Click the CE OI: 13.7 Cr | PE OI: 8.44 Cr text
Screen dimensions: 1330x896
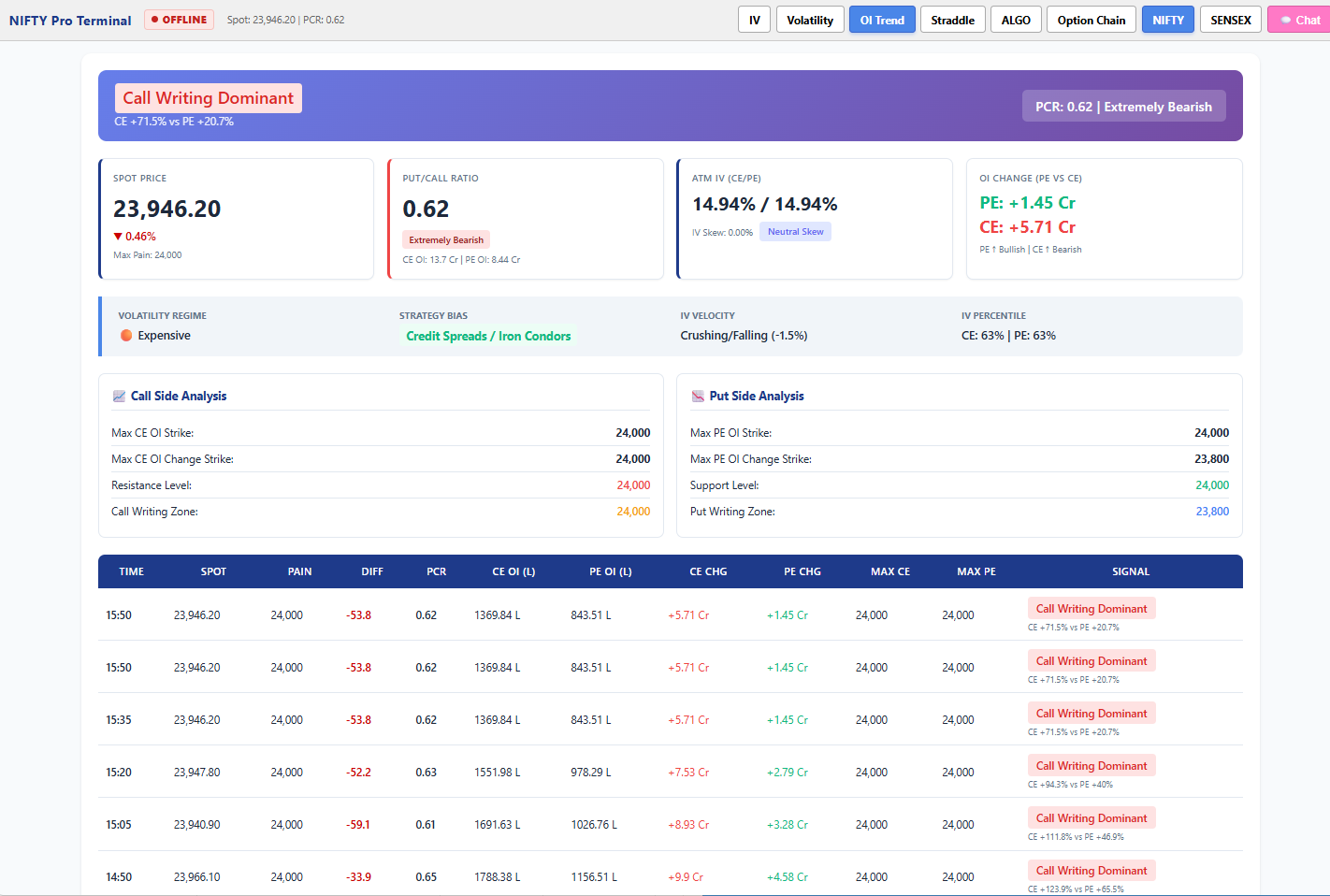pos(461,260)
